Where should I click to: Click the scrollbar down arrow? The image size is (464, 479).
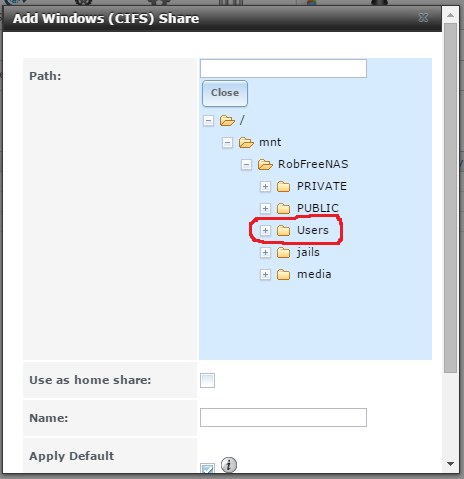click(x=450, y=464)
